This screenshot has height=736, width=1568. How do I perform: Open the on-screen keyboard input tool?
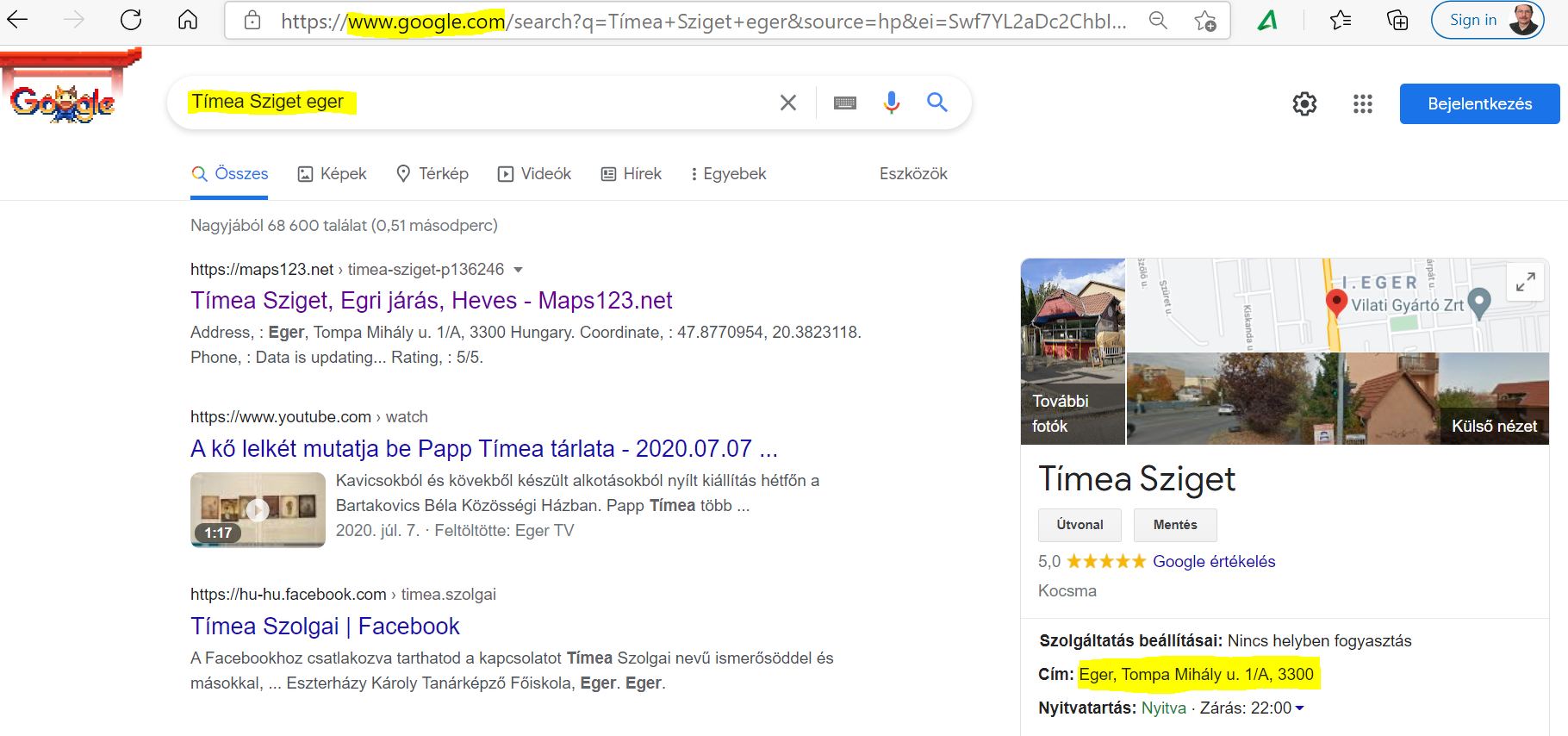[x=845, y=103]
